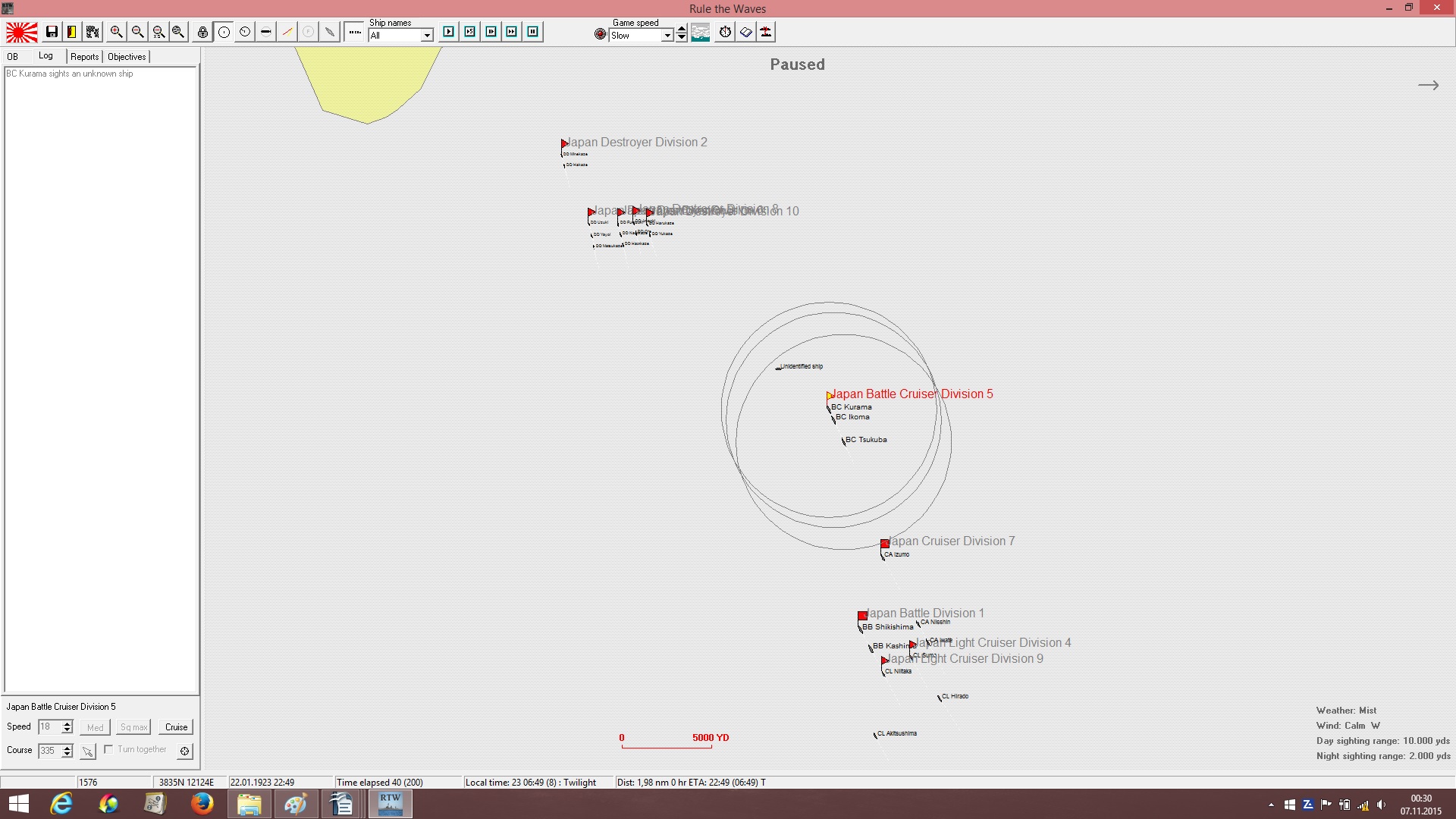Open the Reports tab
Viewport: 1456px width, 819px height.
point(85,57)
